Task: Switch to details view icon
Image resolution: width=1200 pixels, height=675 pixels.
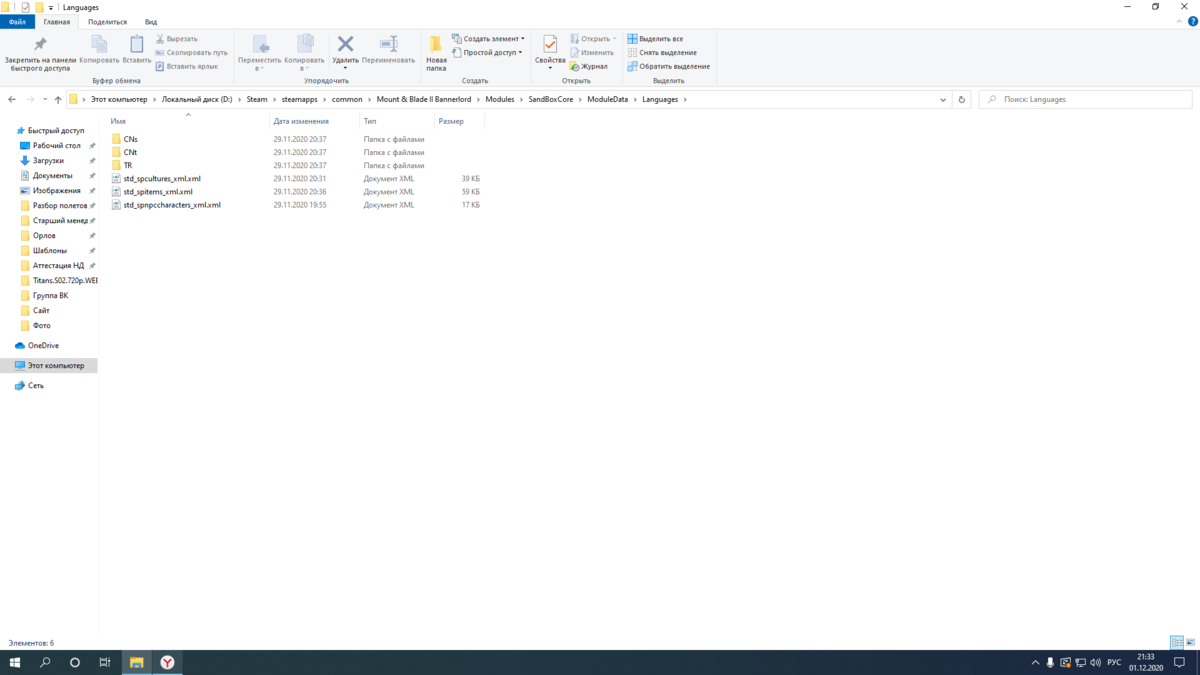Action: [x=1177, y=642]
